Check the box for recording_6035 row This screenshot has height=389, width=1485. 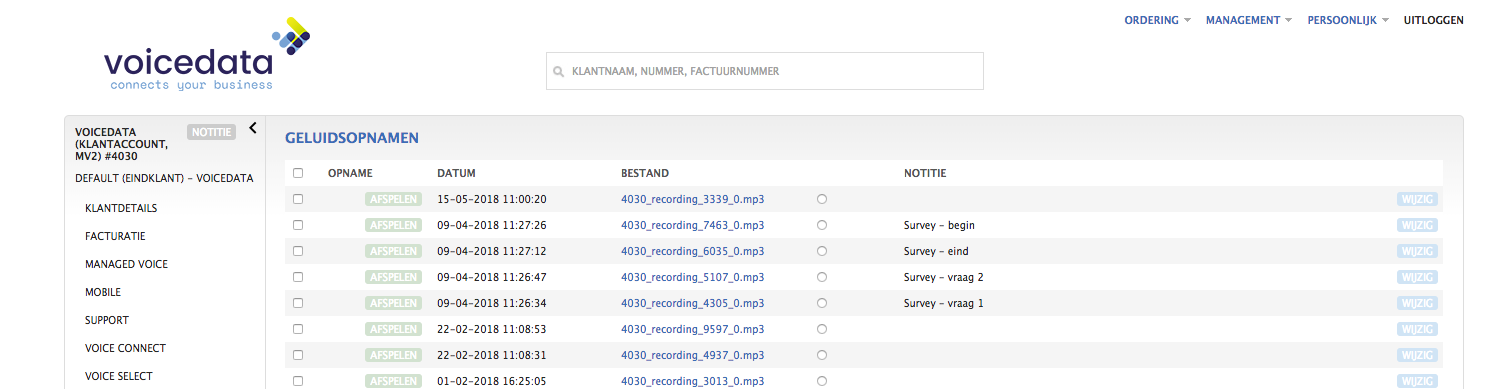298,251
